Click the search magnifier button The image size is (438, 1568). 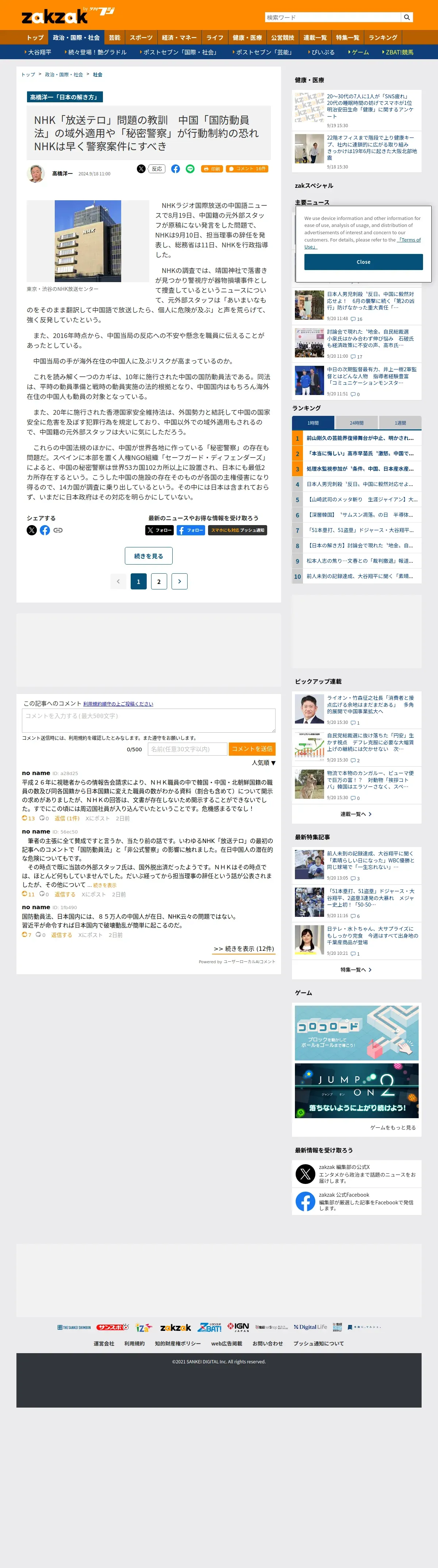pyautogui.click(x=408, y=18)
